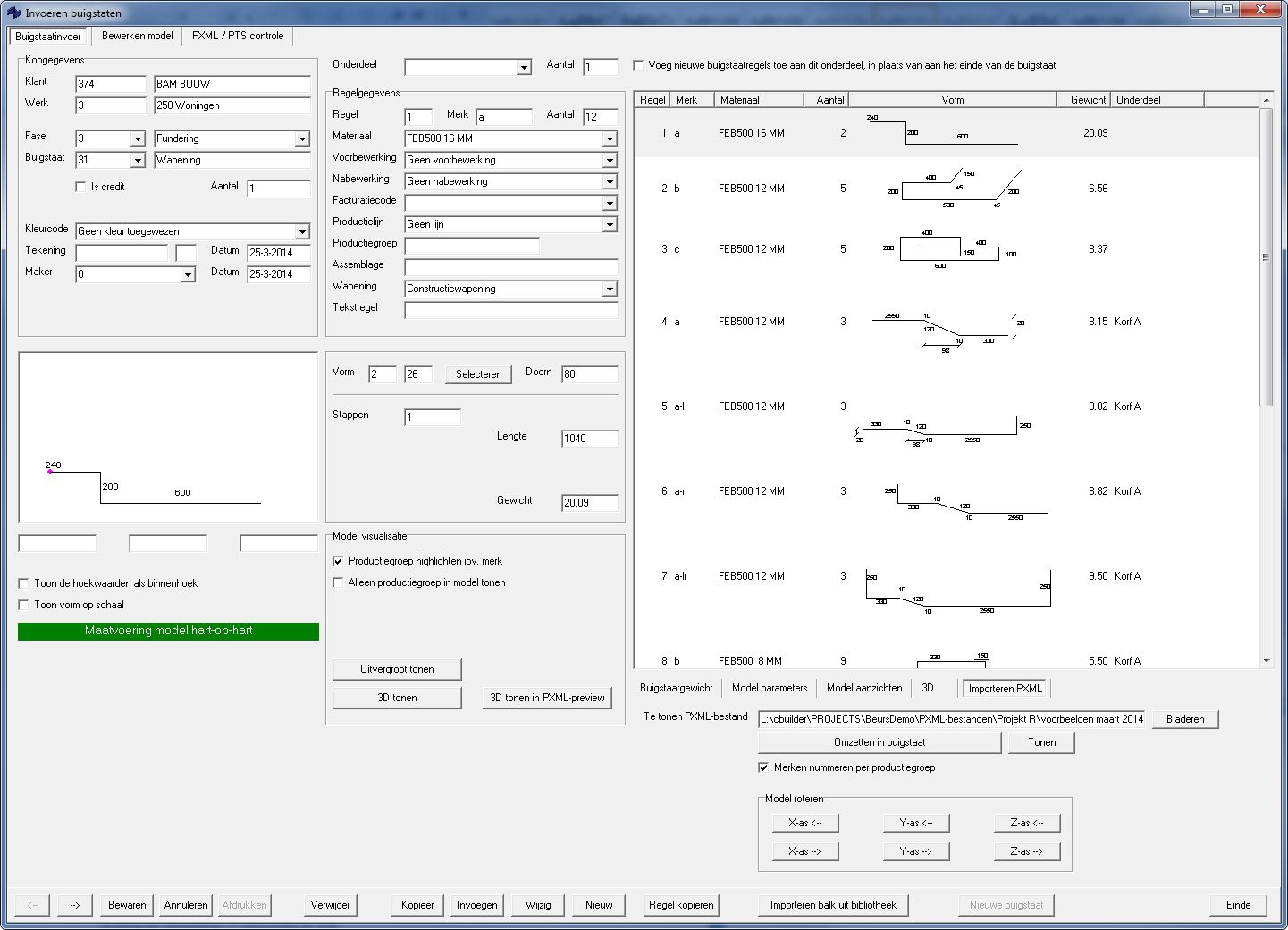Click the next record arrow button
The height and width of the screenshot is (930, 1288).
(75, 905)
